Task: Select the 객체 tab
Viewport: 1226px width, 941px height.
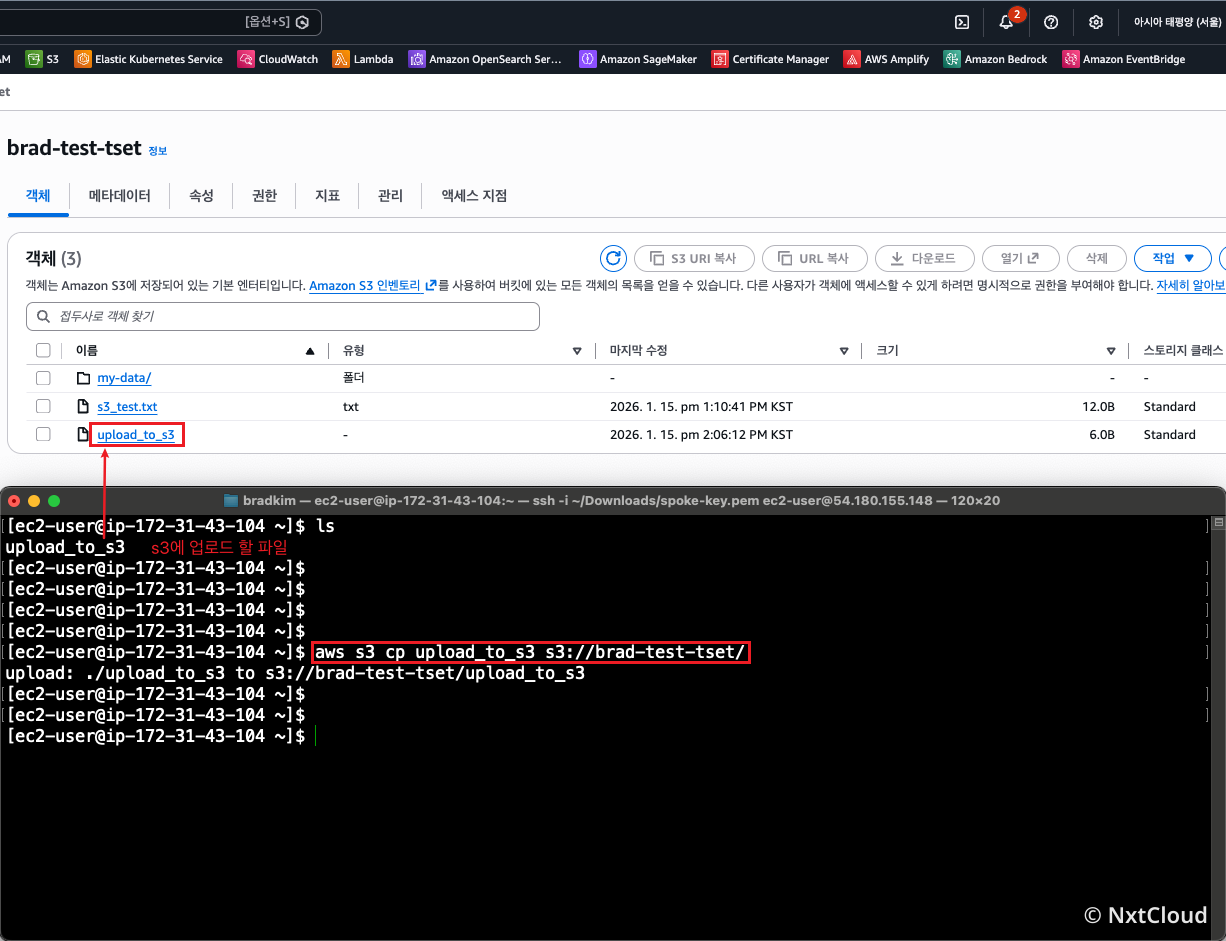Action: coord(38,196)
